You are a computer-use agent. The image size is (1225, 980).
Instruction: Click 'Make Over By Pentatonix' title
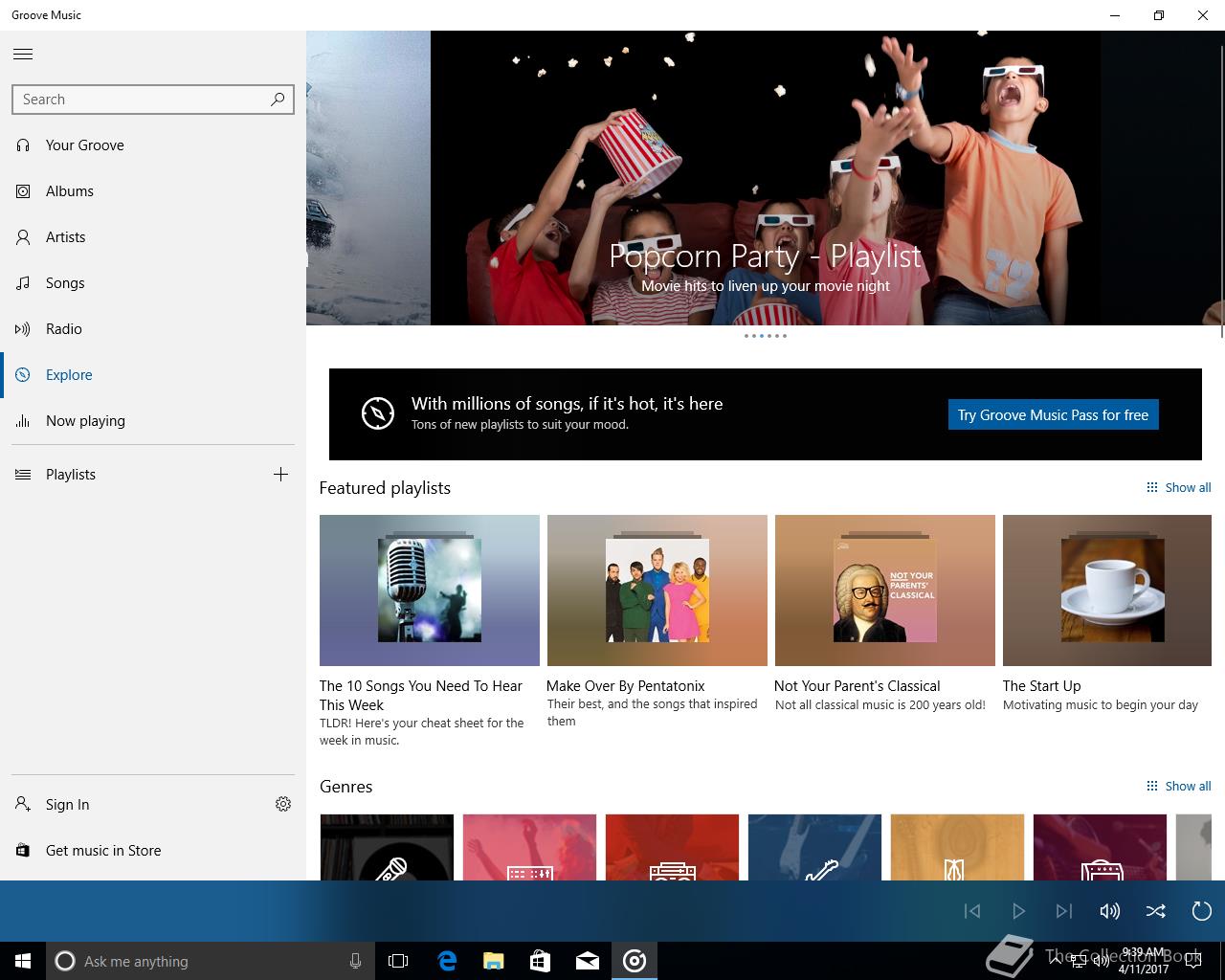626,686
